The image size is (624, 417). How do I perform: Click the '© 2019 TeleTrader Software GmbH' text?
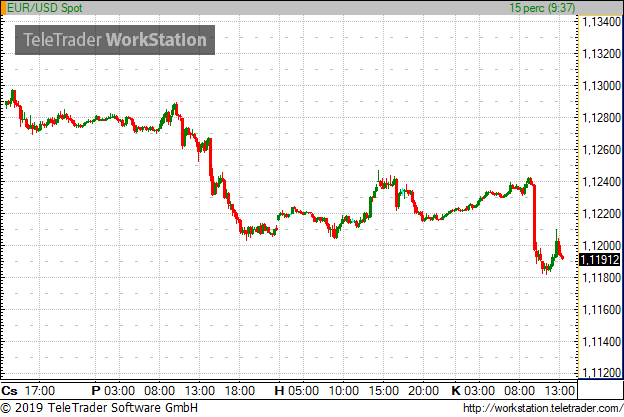point(99,408)
